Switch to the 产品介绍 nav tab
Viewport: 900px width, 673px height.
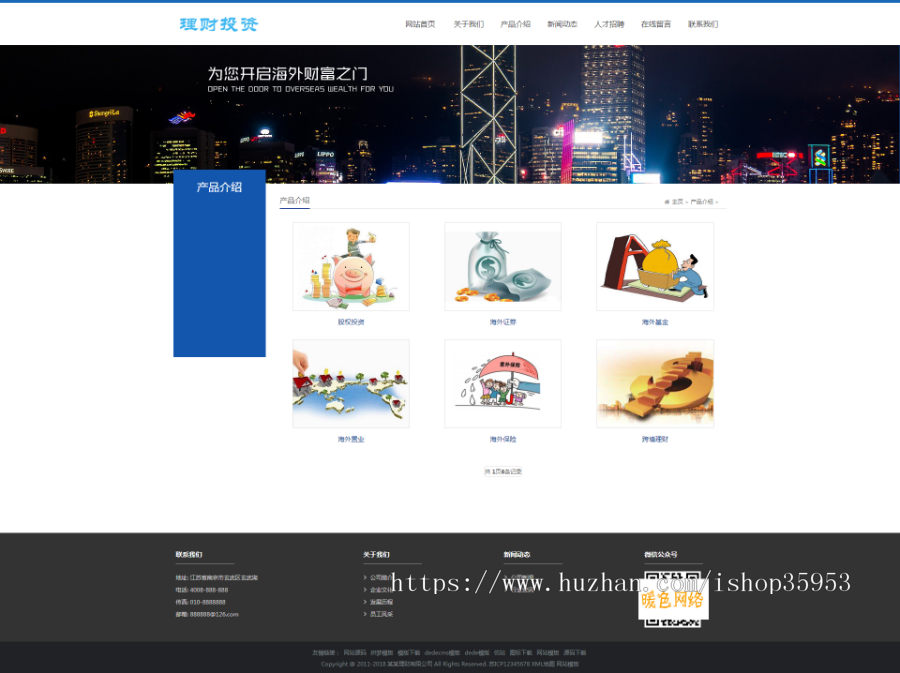tap(514, 23)
